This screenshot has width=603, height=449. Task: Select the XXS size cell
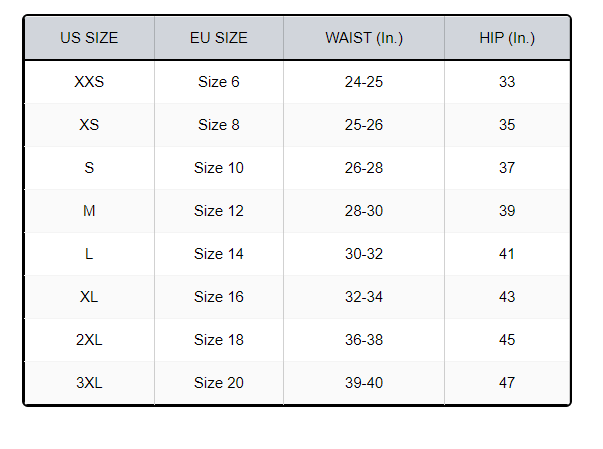89,82
